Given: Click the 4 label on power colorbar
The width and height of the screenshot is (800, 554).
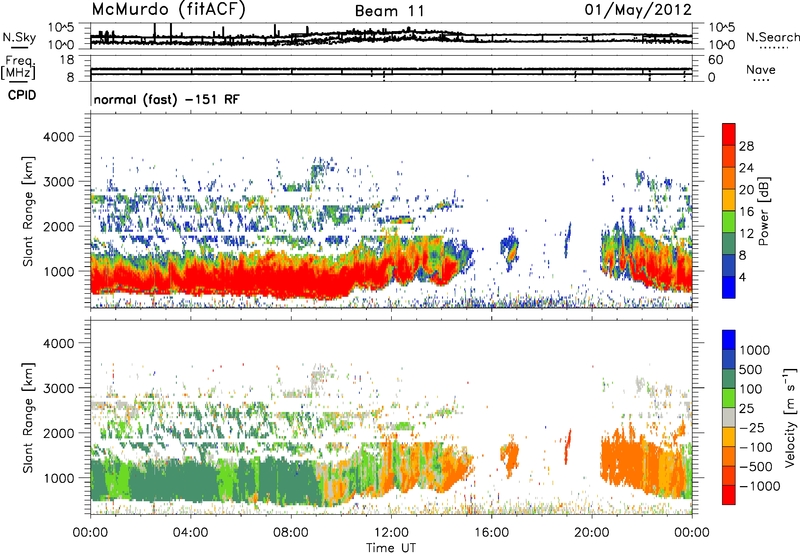Looking at the screenshot, I should [x=742, y=278].
